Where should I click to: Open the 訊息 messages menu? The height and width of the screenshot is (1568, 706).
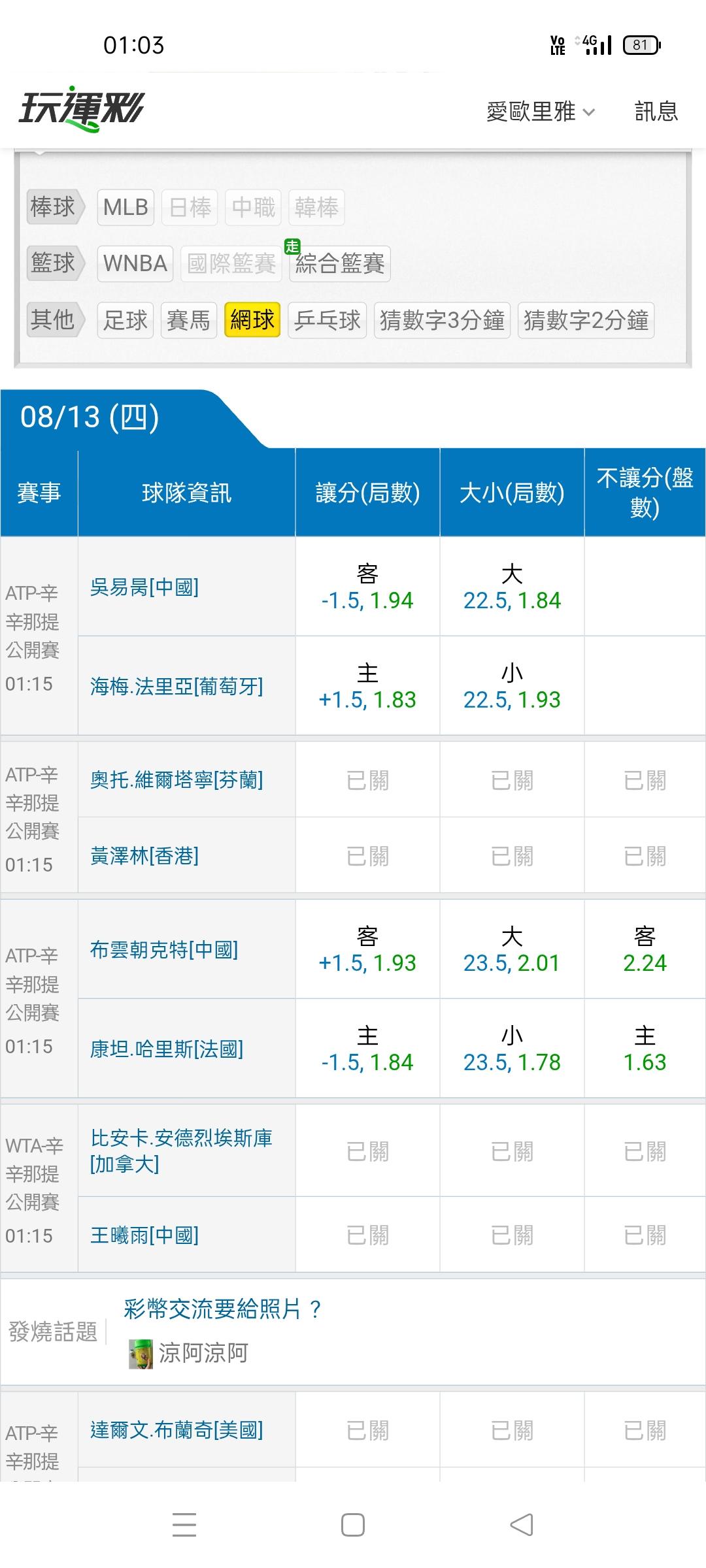[656, 111]
